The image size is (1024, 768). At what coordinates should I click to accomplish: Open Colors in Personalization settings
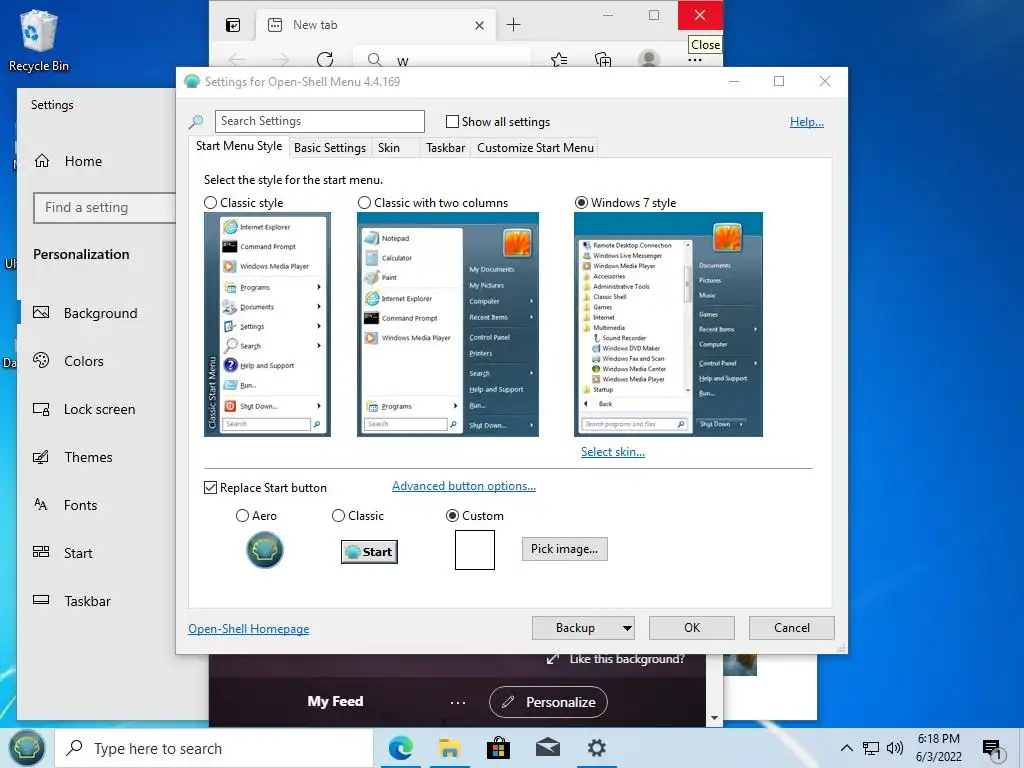pos(84,361)
